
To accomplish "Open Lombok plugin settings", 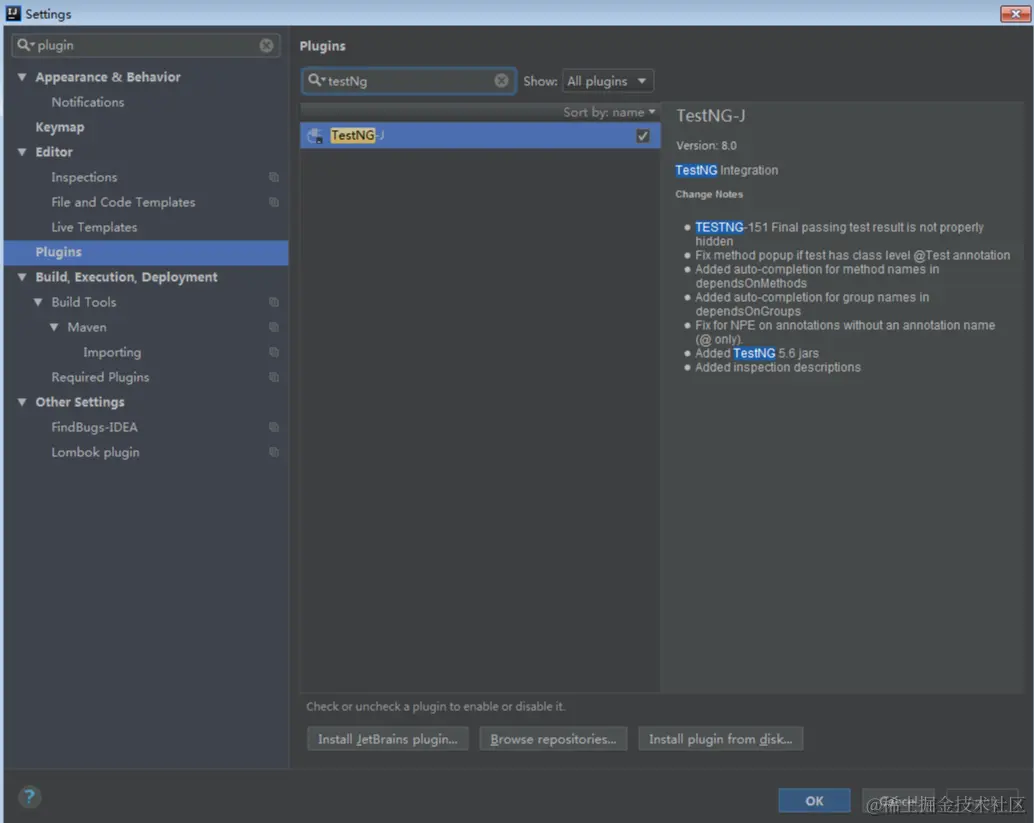I will [96, 452].
